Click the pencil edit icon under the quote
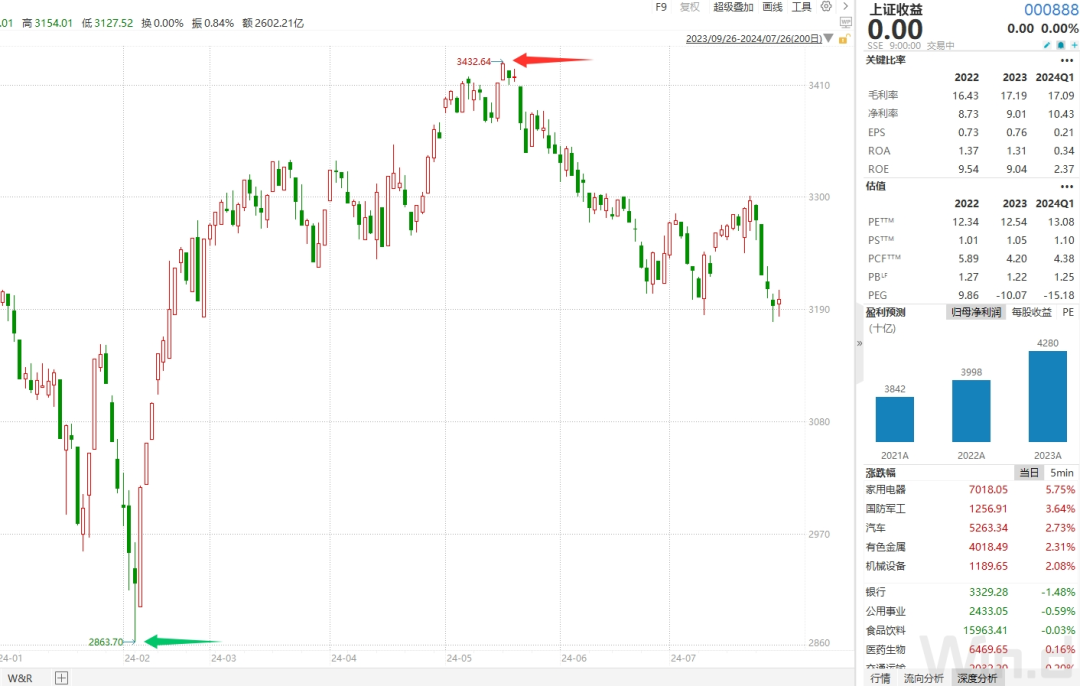This screenshot has height=686, width=1080. coord(1046,45)
